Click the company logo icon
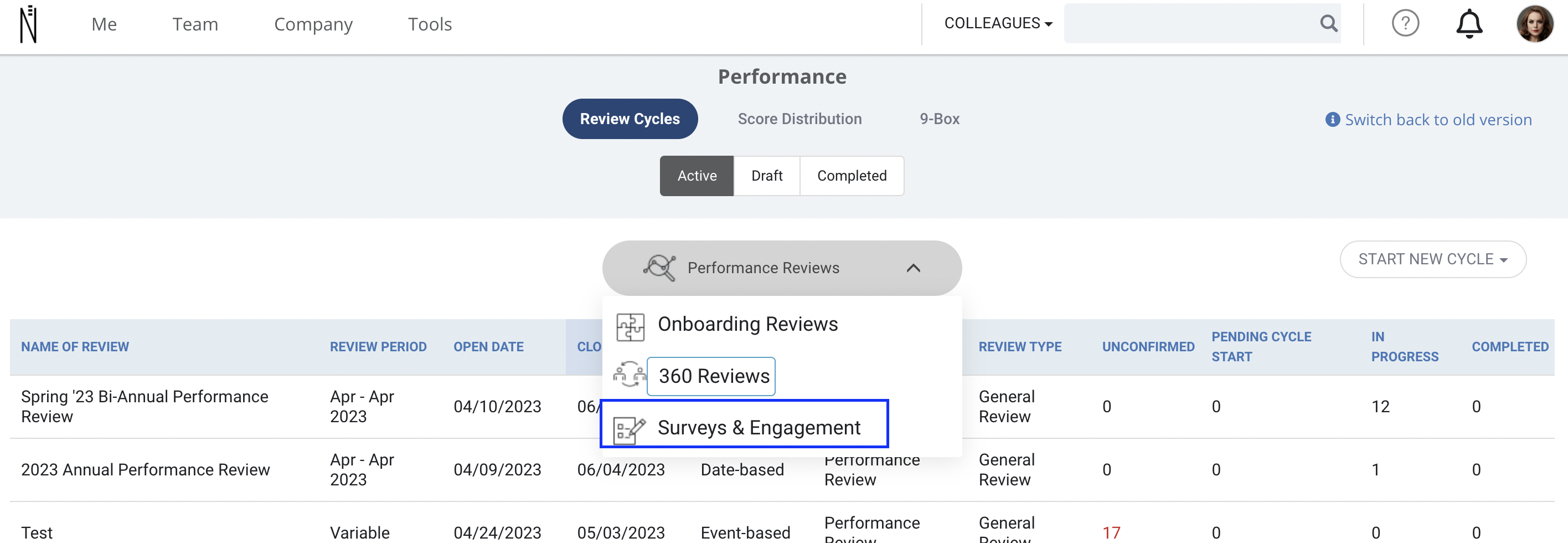Image resolution: width=1568 pixels, height=543 pixels. pyautogui.click(x=28, y=24)
